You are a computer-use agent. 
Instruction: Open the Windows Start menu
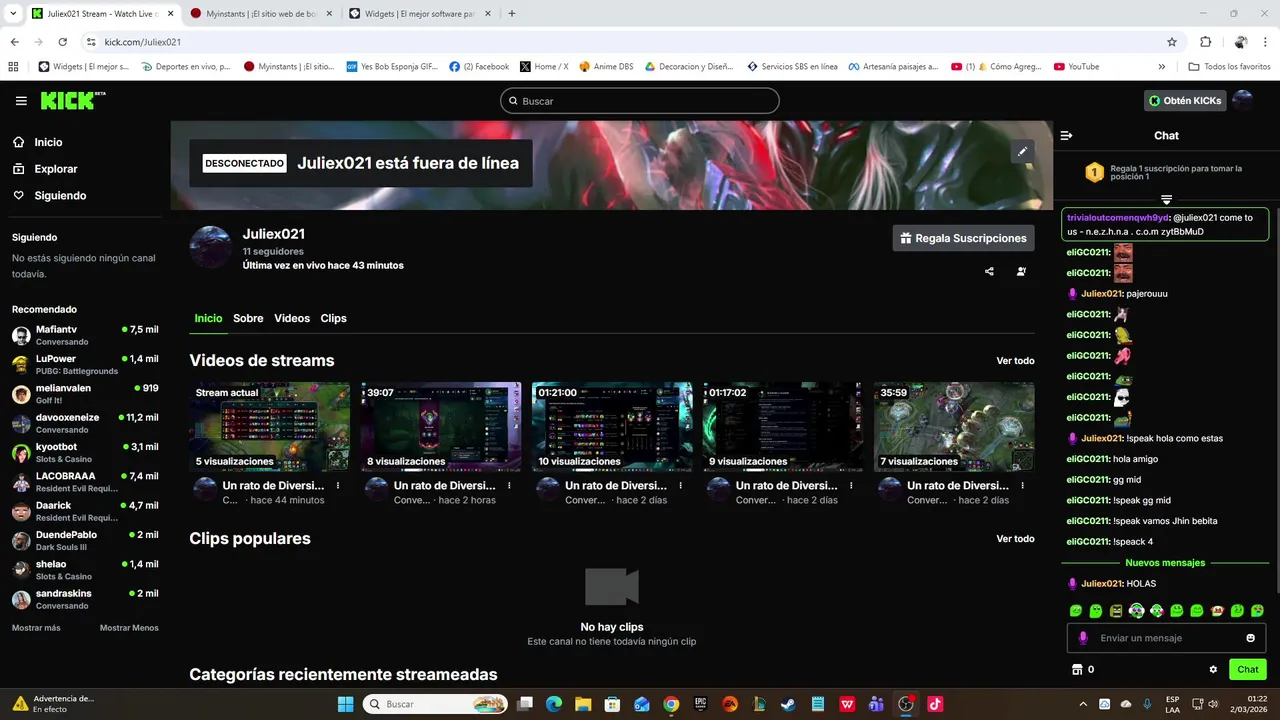pos(345,704)
